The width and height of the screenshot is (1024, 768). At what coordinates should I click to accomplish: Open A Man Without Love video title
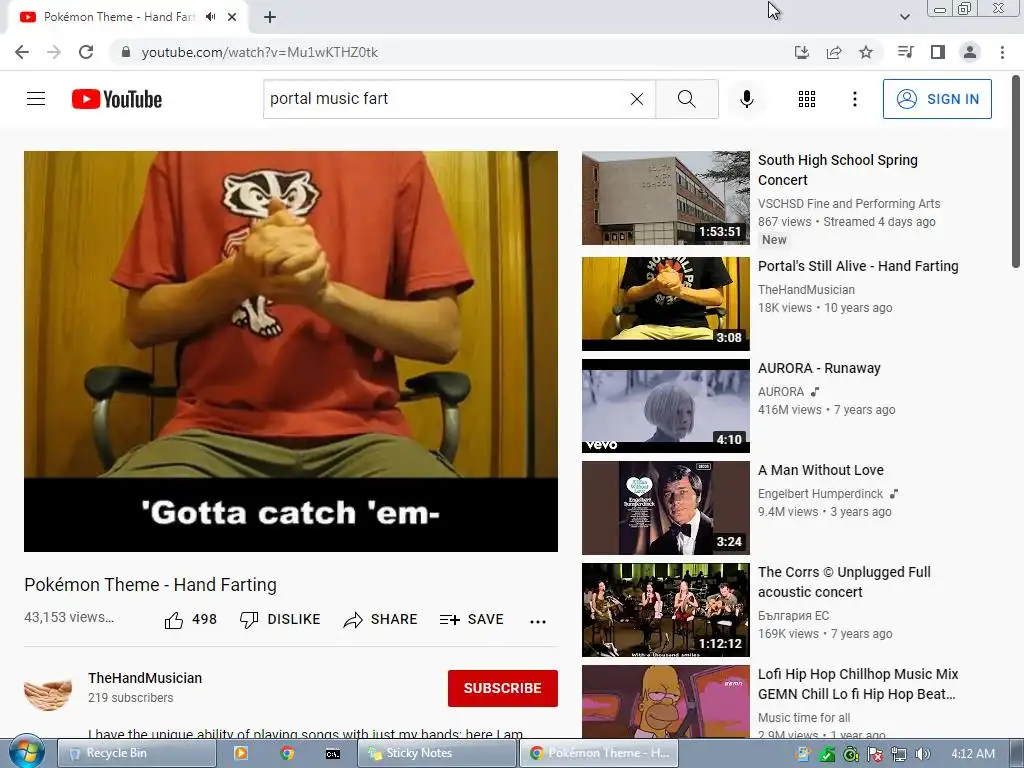point(820,470)
